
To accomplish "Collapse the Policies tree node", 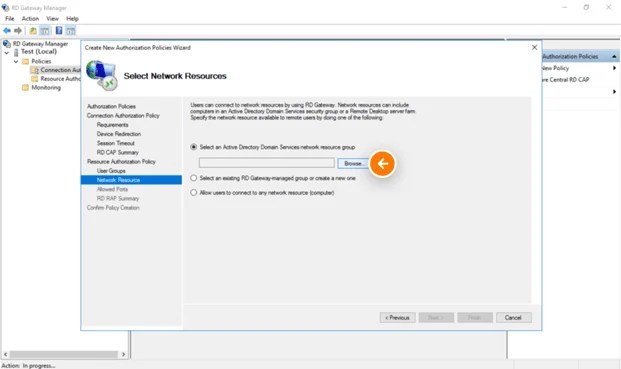I will tap(16, 61).
